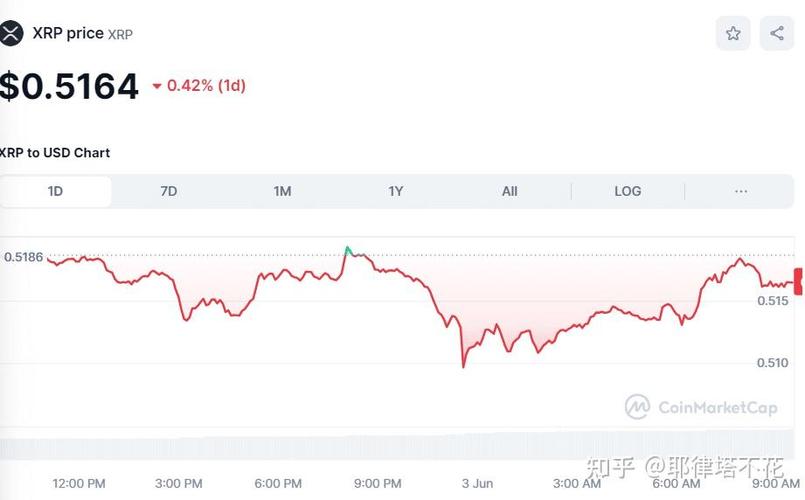Show the 1Y price history
The image size is (805, 500).
396,191
